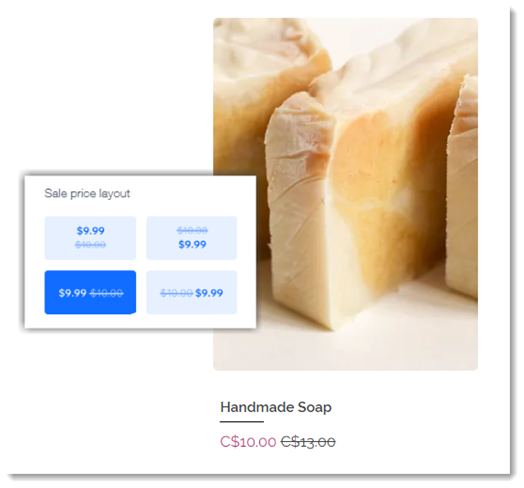This screenshot has width=524, height=488.
Task: Click bold $9.99 beneath the crossed-out $10.00
Action: 192,244
